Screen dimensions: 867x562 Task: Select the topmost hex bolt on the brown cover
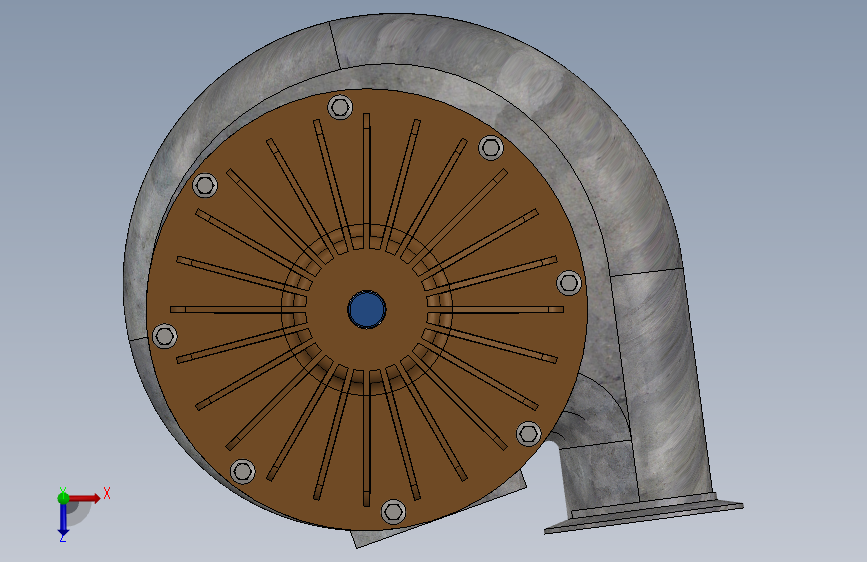(340, 107)
